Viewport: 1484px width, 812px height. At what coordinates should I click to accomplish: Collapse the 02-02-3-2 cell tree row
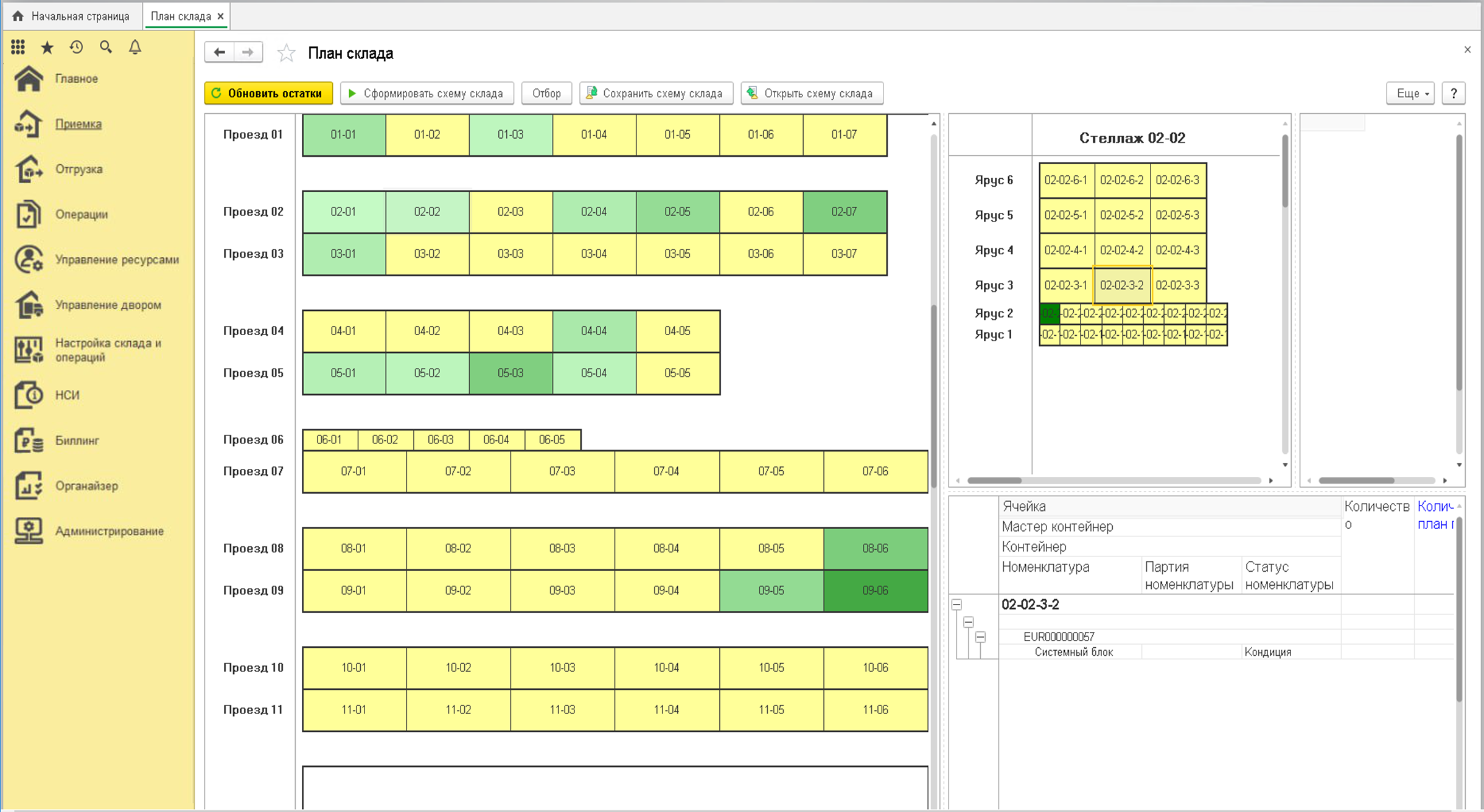956,605
